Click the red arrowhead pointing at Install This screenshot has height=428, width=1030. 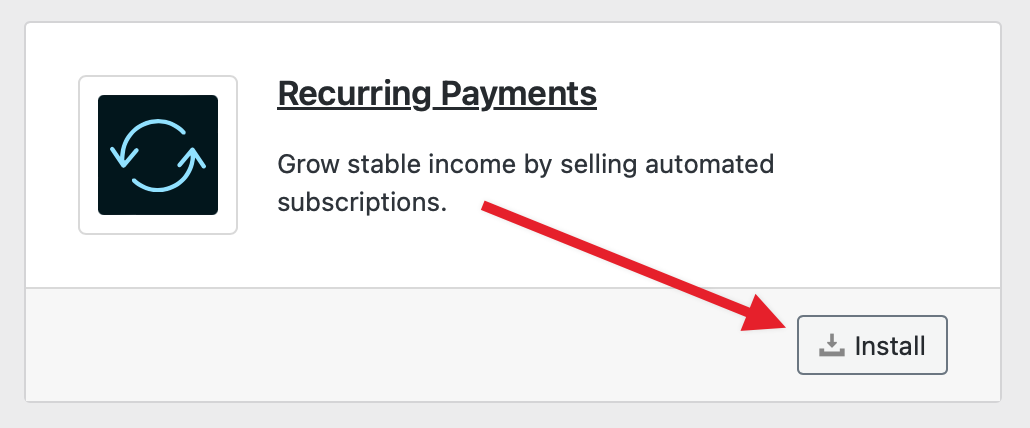tap(770, 315)
